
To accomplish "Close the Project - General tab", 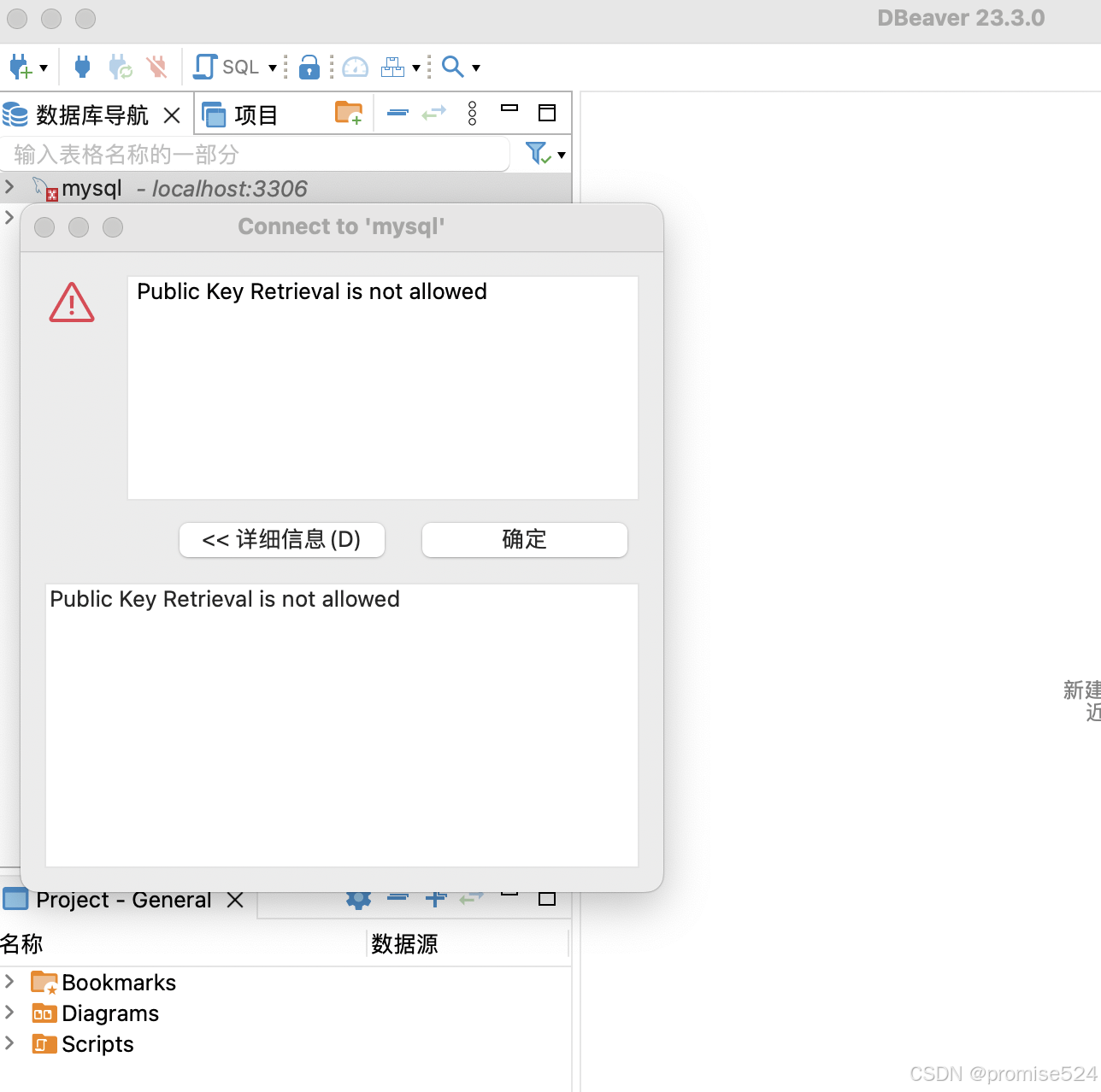I will click(235, 900).
